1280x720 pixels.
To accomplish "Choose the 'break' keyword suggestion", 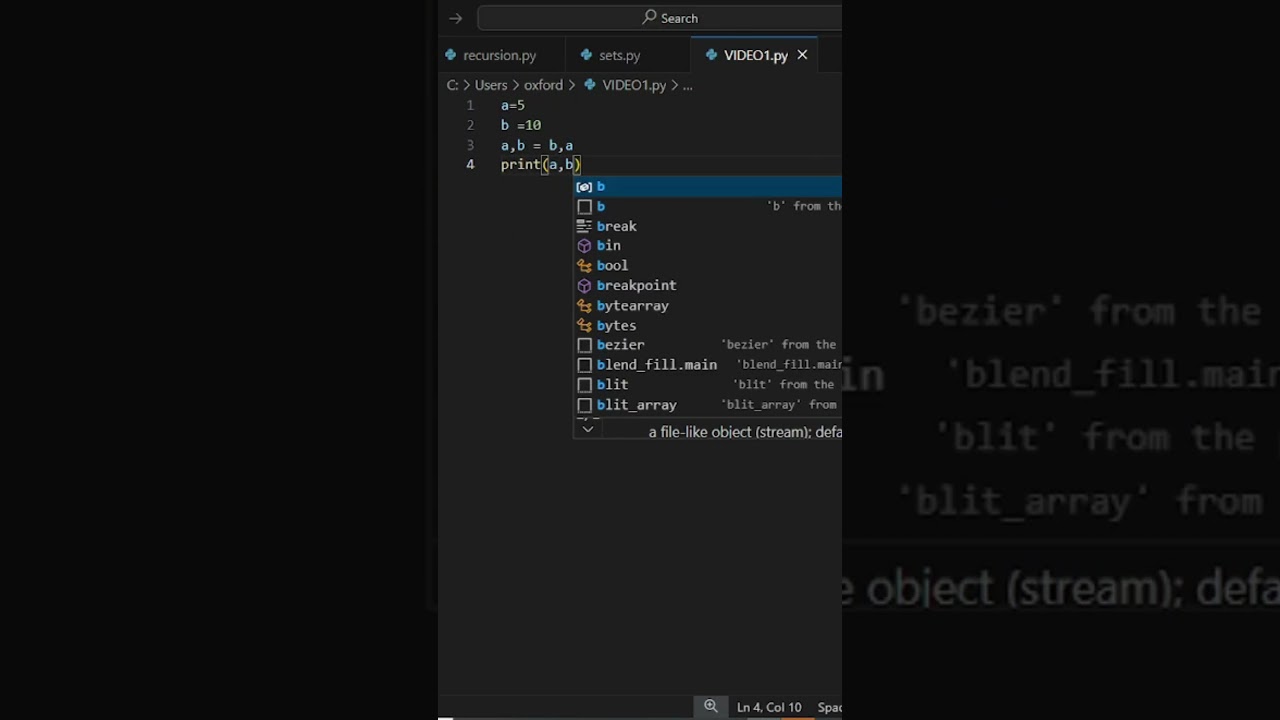I will click(x=616, y=226).
